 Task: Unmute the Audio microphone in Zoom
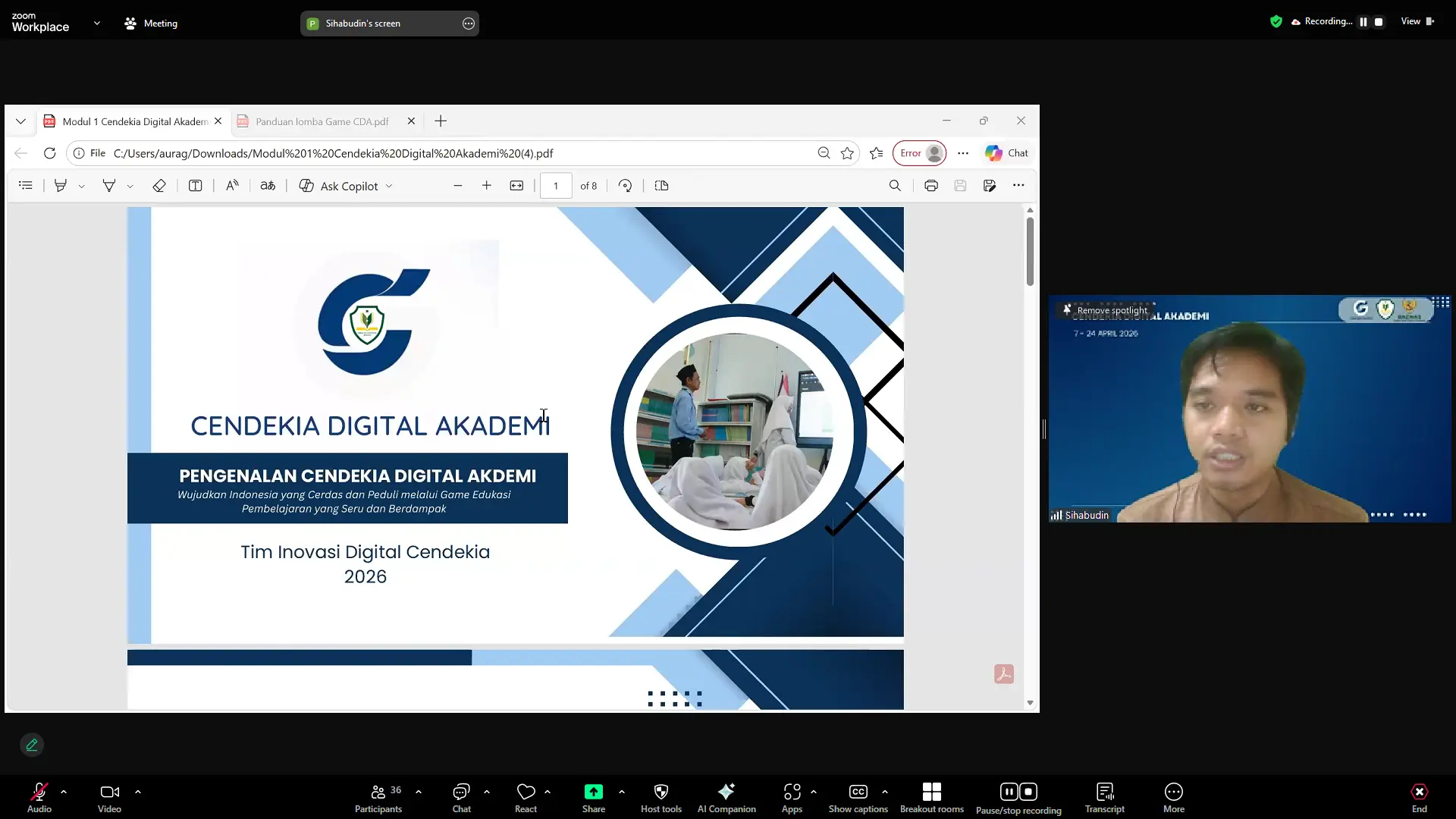pyautogui.click(x=39, y=798)
